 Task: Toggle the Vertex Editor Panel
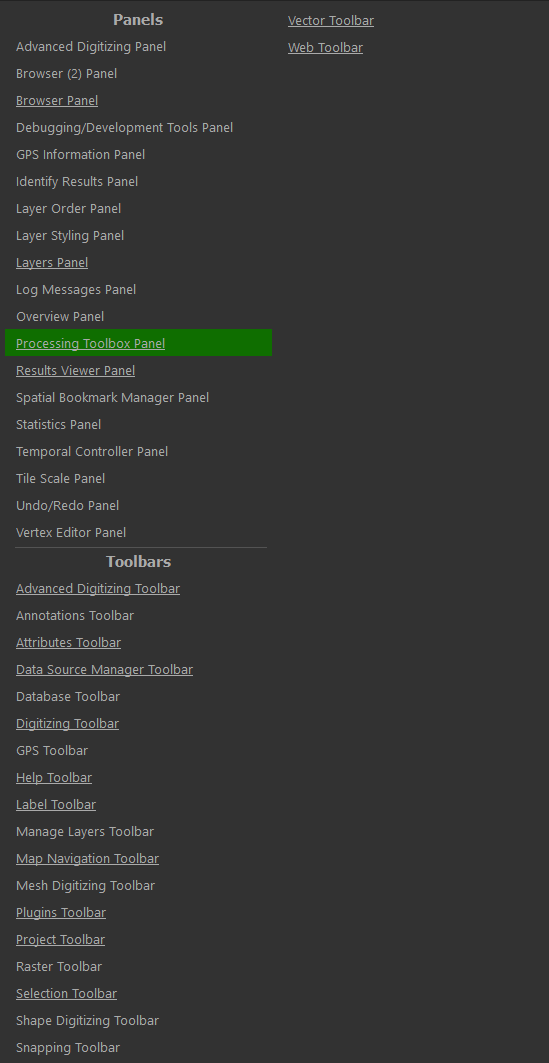pos(71,532)
